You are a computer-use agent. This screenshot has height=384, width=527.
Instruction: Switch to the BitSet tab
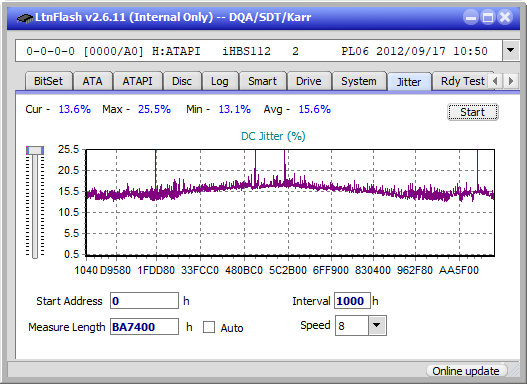[48, 81]
